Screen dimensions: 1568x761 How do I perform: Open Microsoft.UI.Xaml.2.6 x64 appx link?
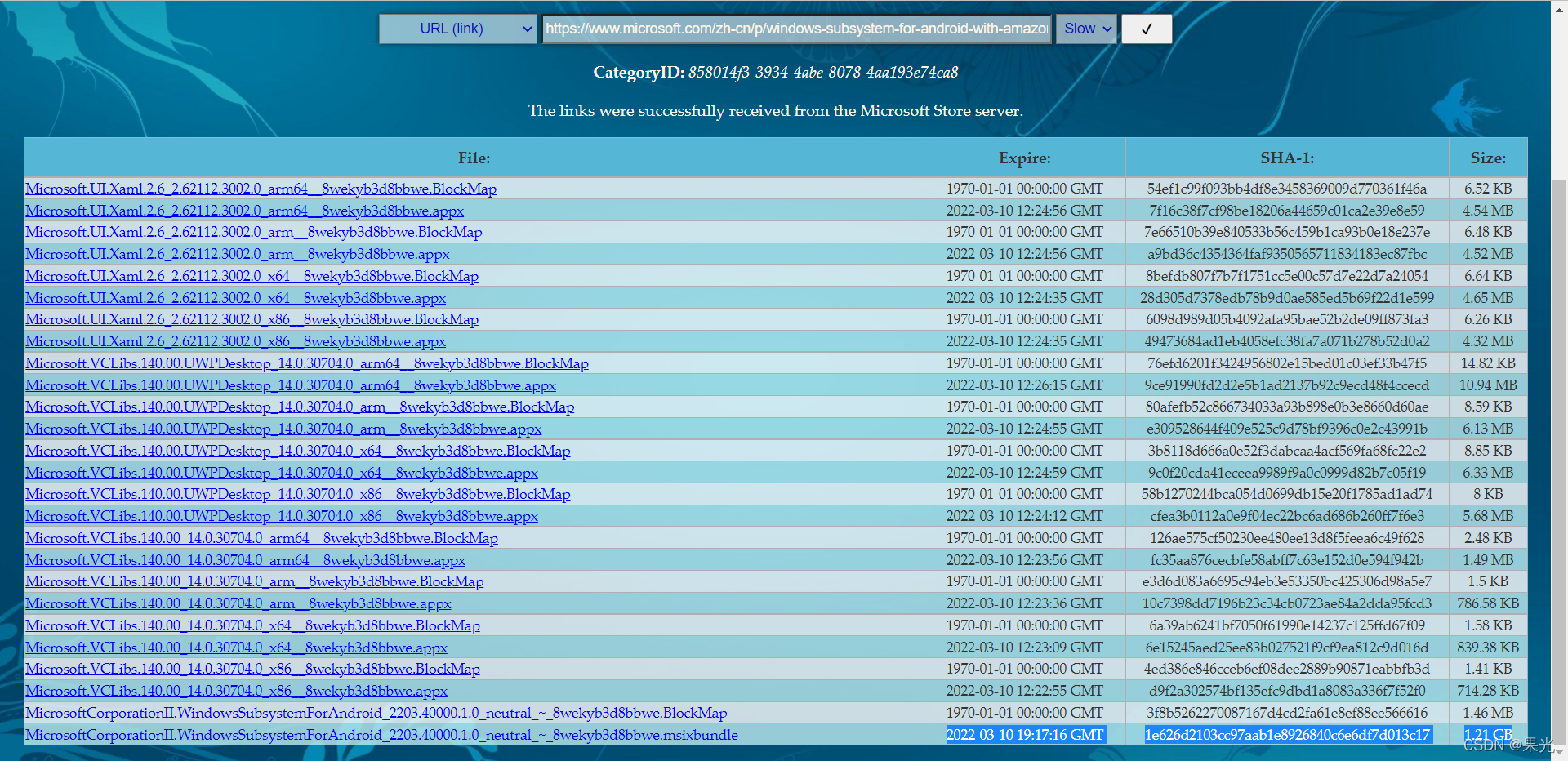[x=235, y=298]
